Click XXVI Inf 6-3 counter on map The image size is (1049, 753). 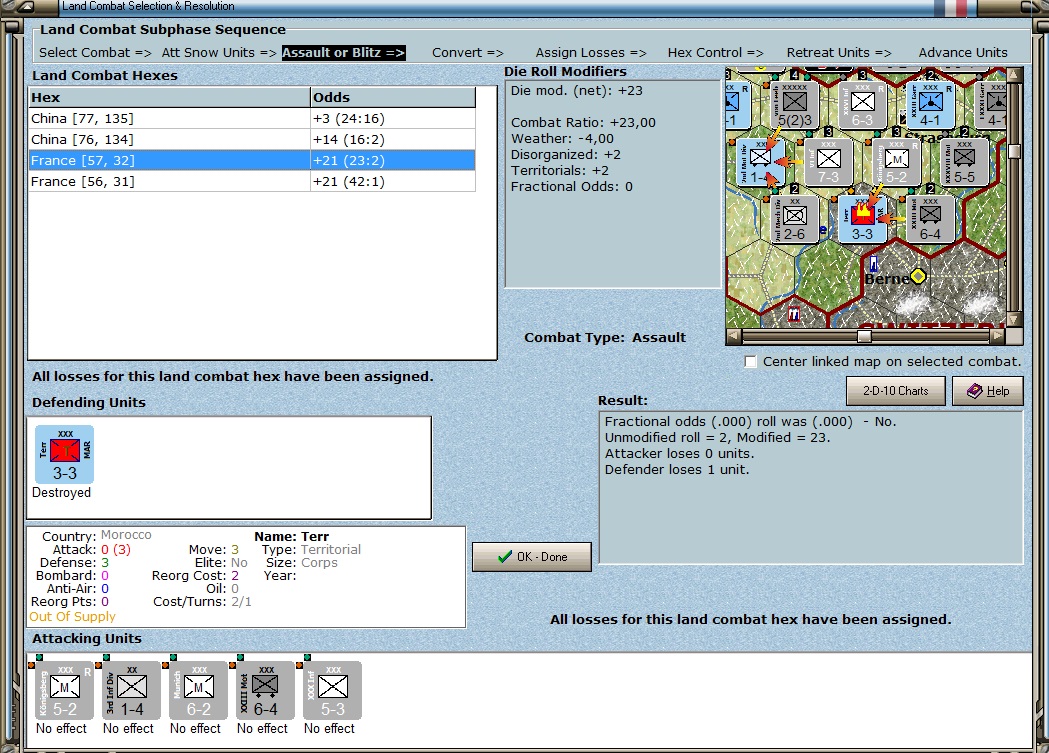coord(862,105)
